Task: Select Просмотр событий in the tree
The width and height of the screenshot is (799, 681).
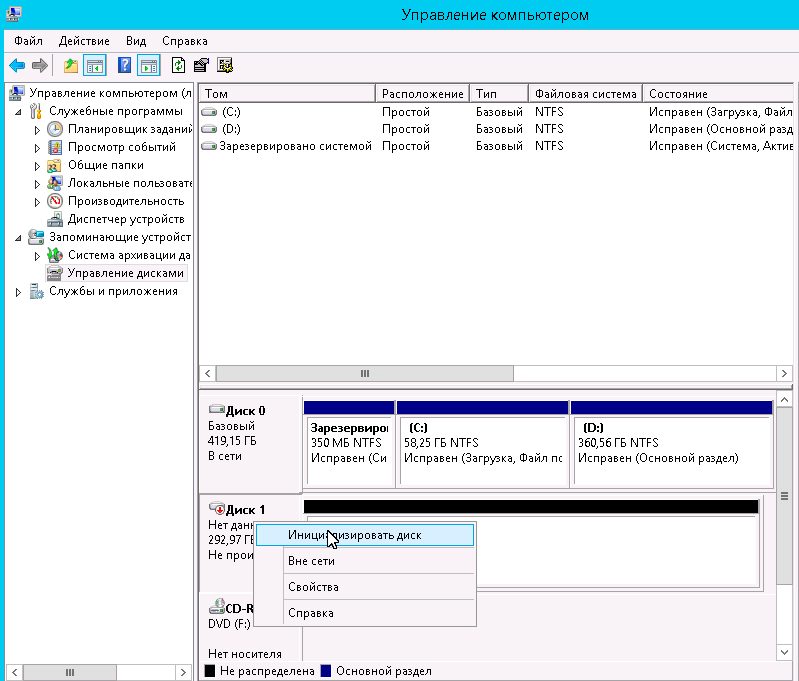Action: (121, 147)
